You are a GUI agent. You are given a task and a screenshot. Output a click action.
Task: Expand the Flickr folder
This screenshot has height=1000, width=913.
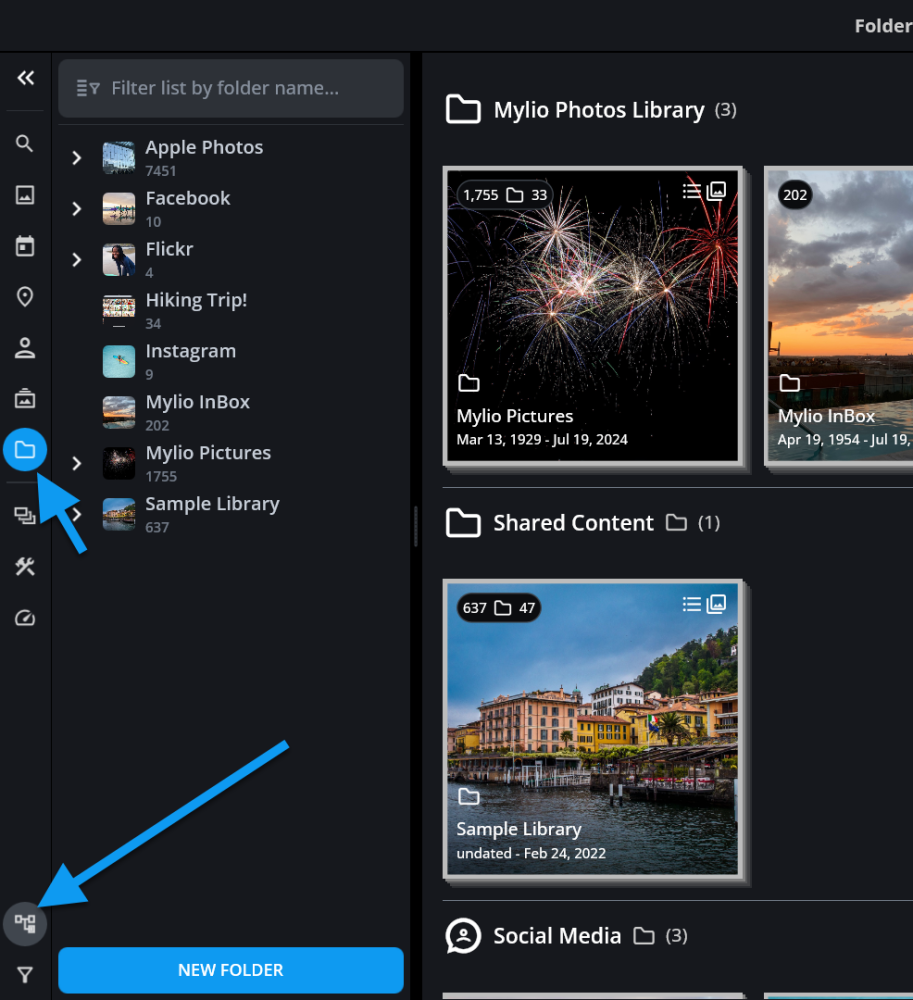tap(77, 260)
